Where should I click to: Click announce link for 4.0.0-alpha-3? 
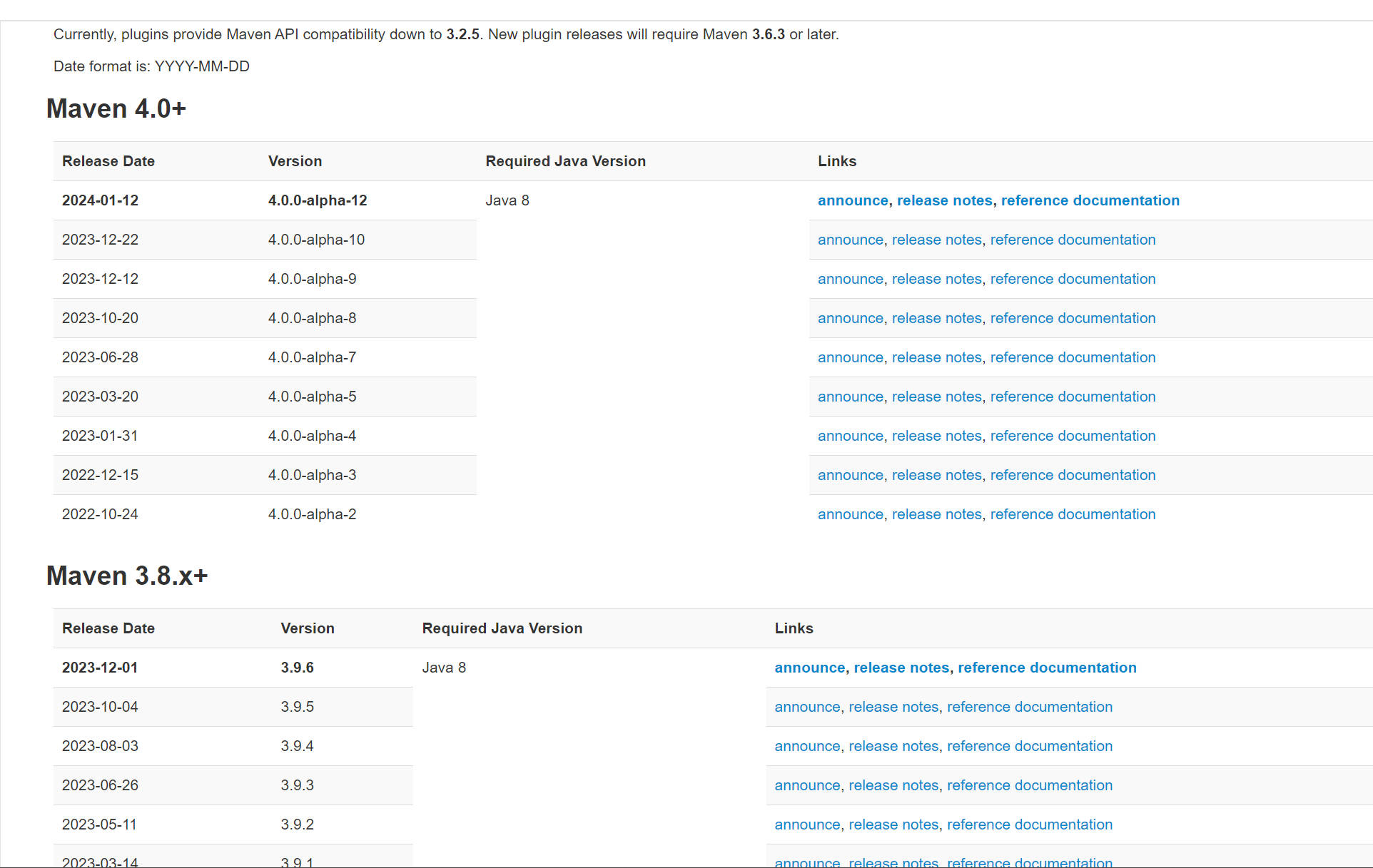[x=850, y=475]
